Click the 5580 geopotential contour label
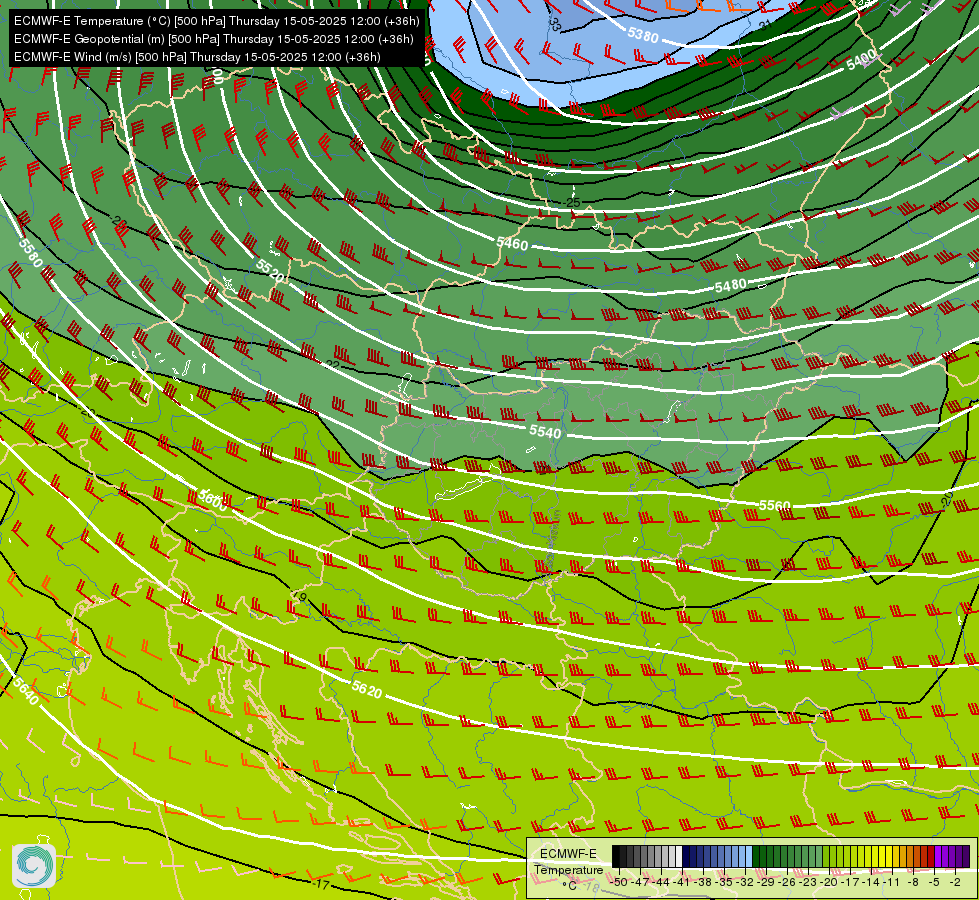 click(x=30, y=252)
